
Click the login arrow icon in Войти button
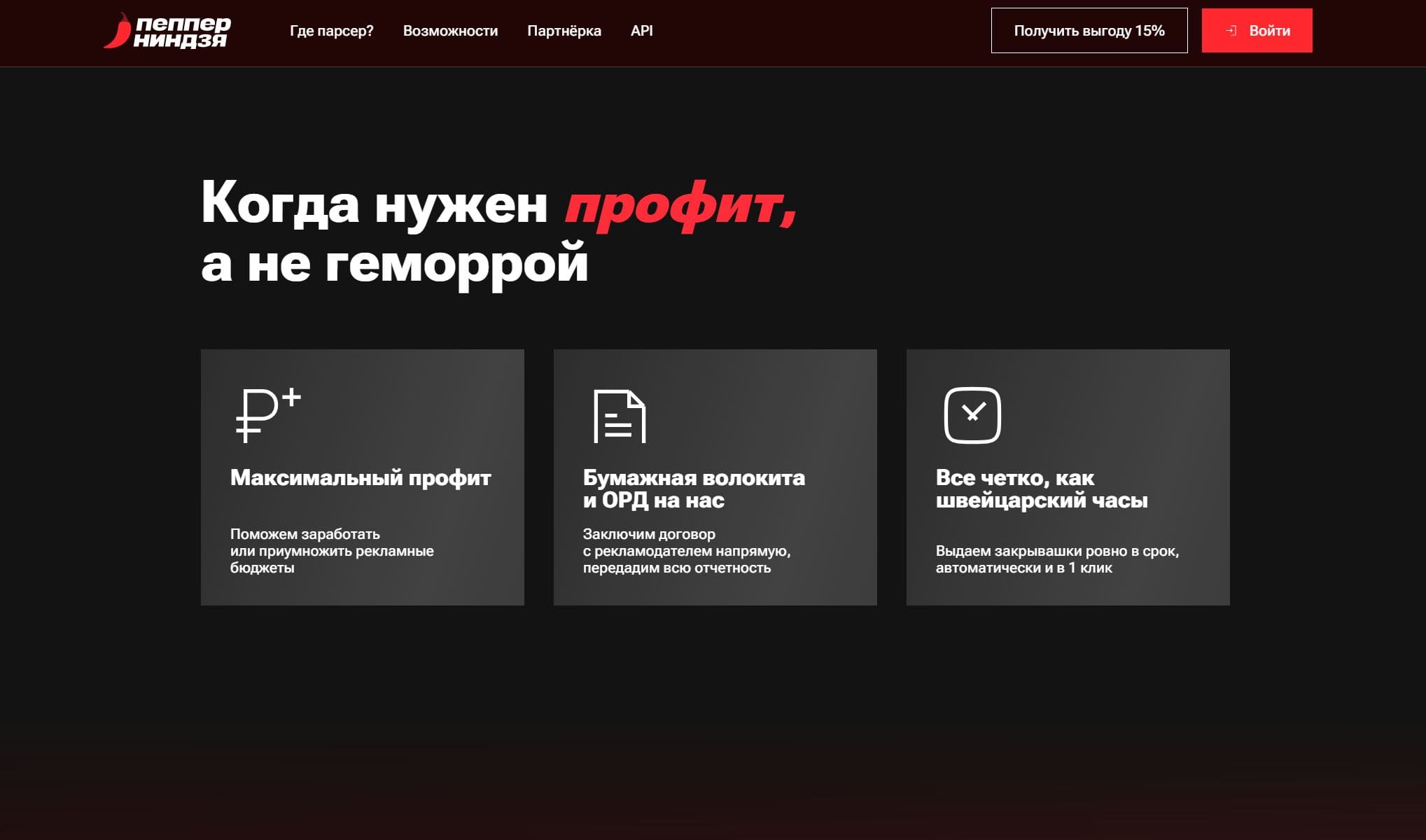point(1231,31)
